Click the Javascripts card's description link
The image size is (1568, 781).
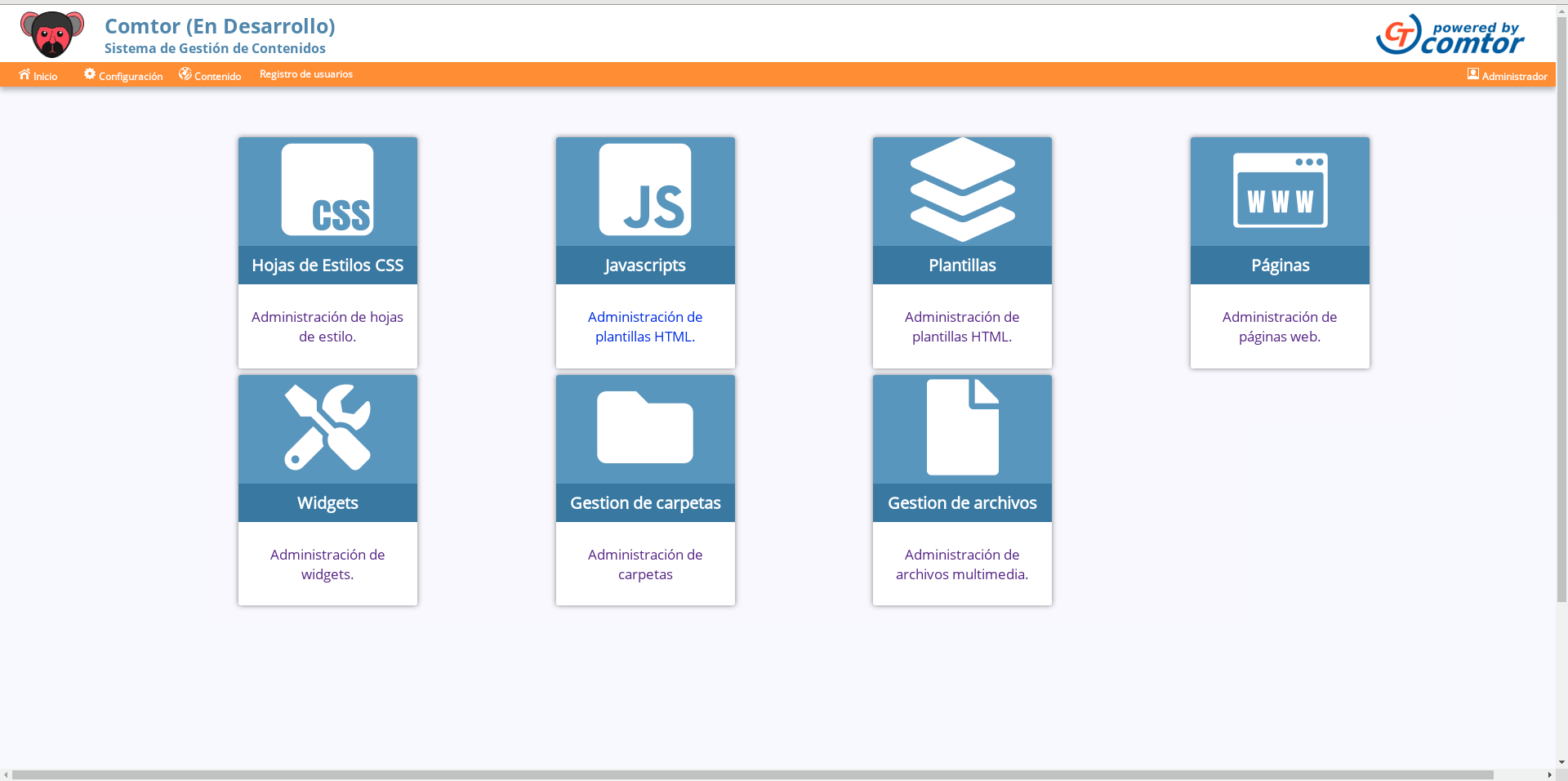[x=645, y=327]
